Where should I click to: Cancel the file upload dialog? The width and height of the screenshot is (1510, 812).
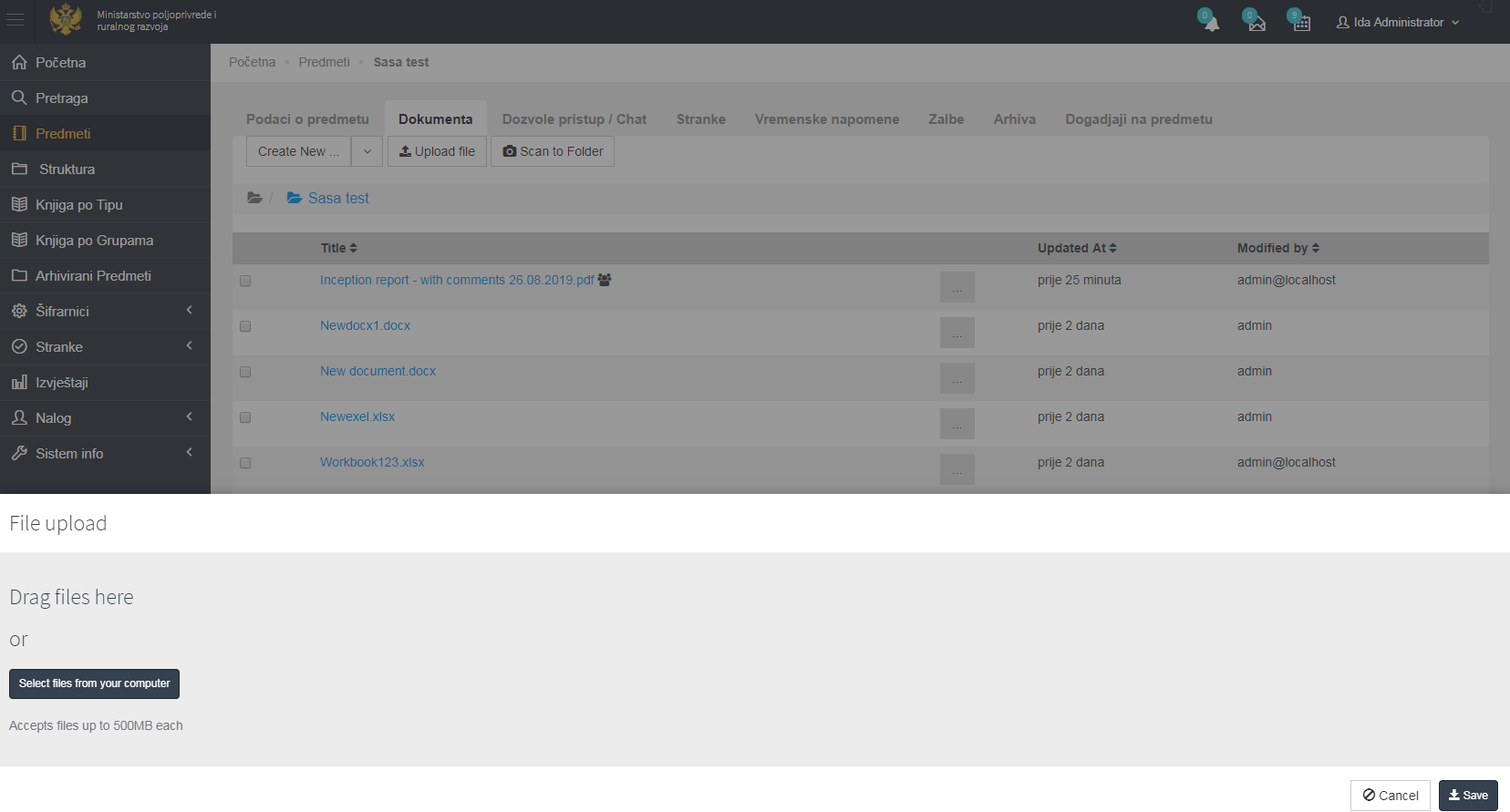point(1390,796)
